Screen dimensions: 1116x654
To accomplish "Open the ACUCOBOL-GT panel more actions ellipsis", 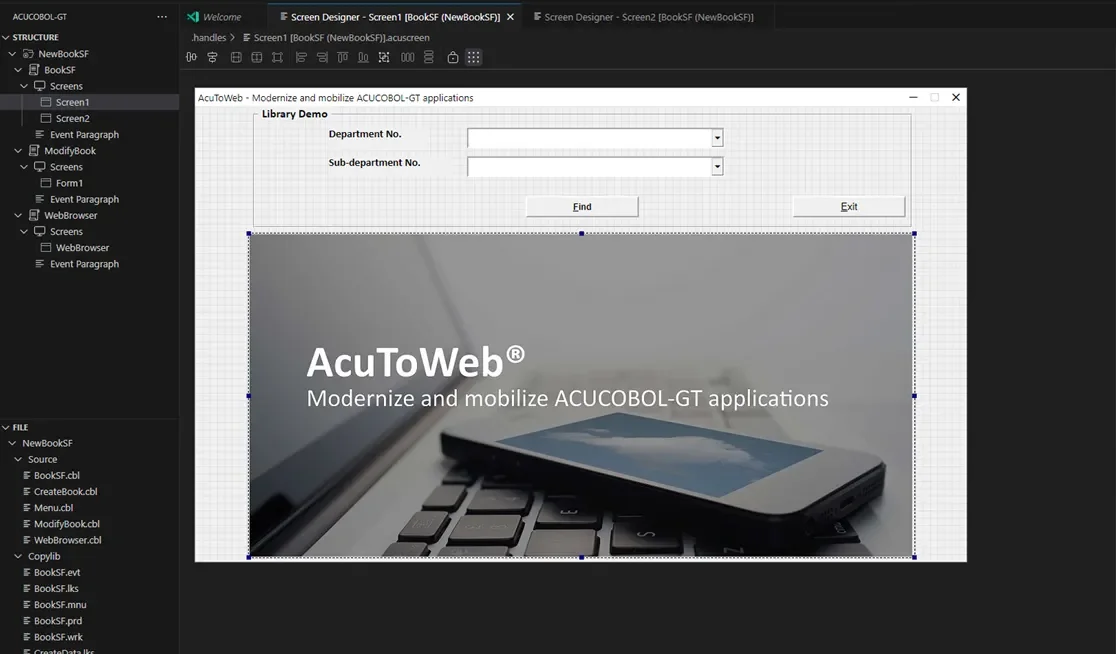I will coord(162,16).
